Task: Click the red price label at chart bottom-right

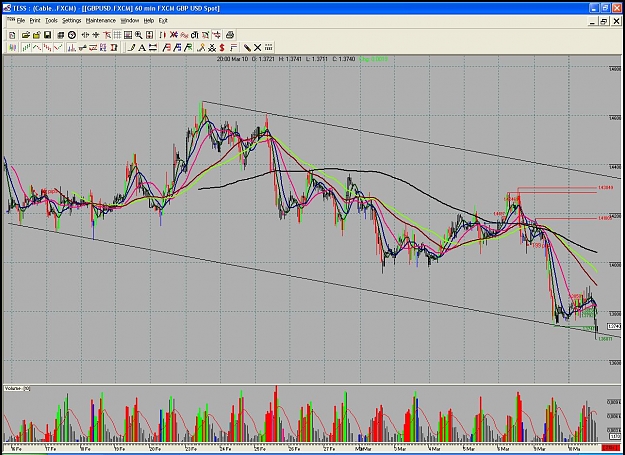Action: (611, 448)
